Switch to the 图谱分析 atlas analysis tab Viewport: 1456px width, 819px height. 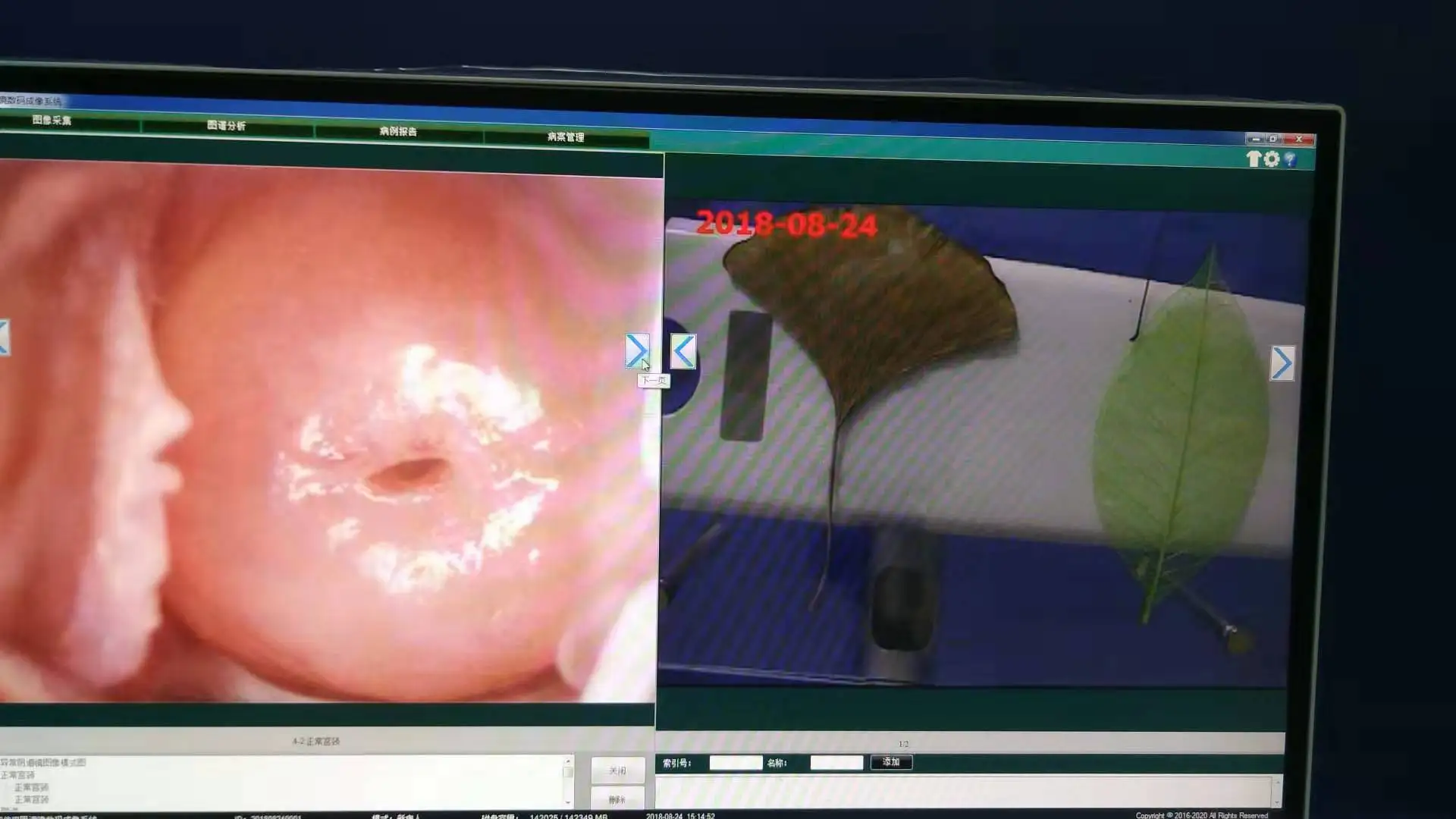[x=226, y=126]
